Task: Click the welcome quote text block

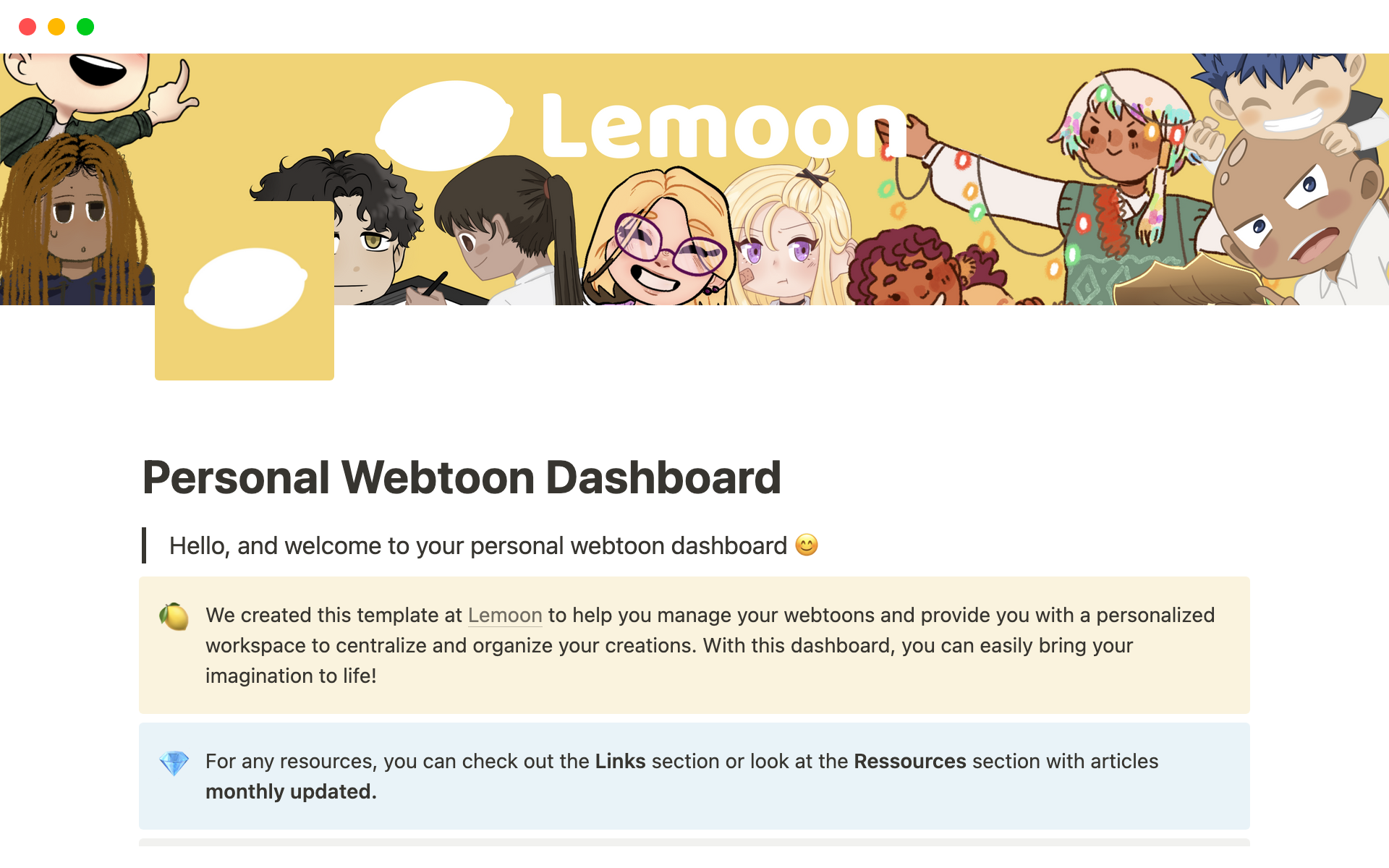Action: 477,545
